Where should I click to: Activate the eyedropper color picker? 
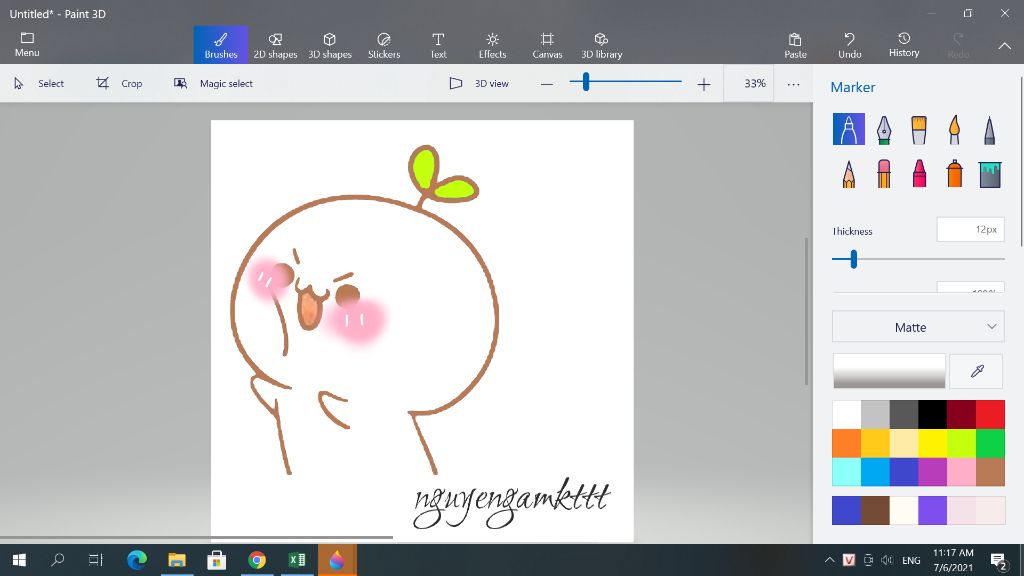(x=976, y=371)
